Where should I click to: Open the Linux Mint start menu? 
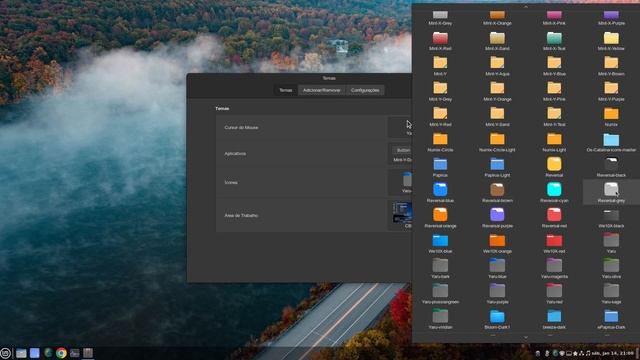[x=6, y=353]
